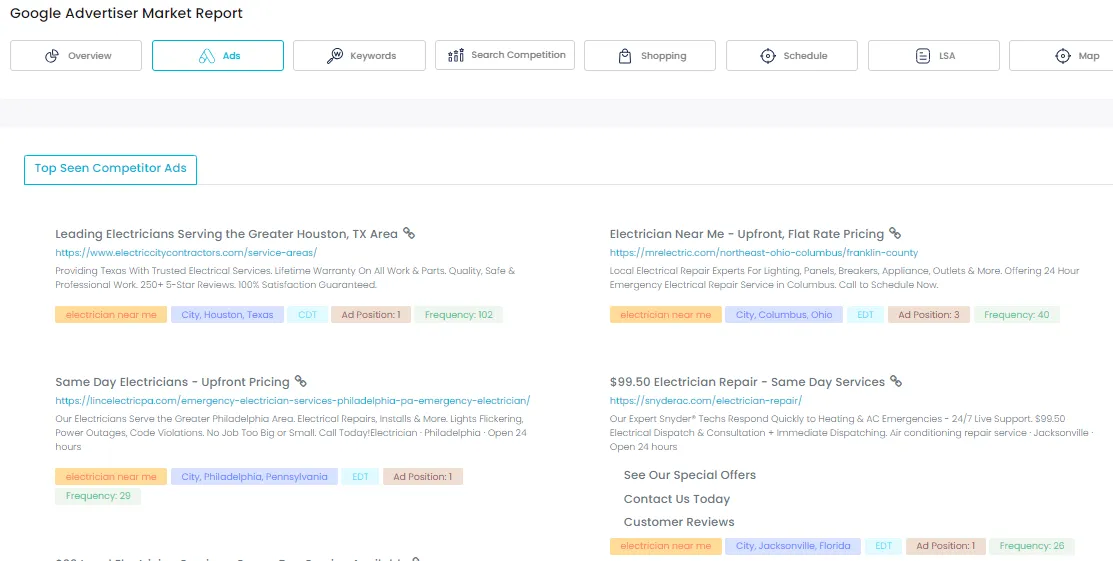Open the lincelectricpa.com emergency electrician URL
Image resolution: width=1113 pixels, height=561 pixels.
pyautogui.click(x=293, y=401)
